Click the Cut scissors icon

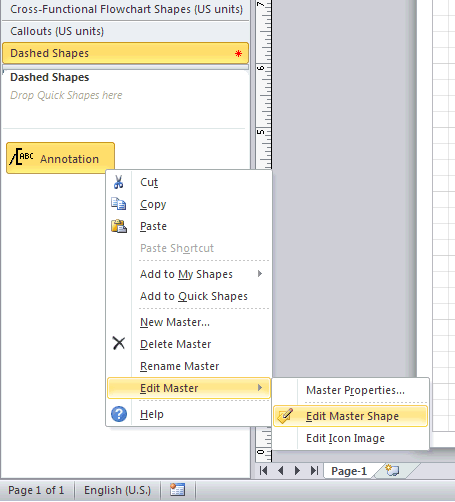pos(118,182)
